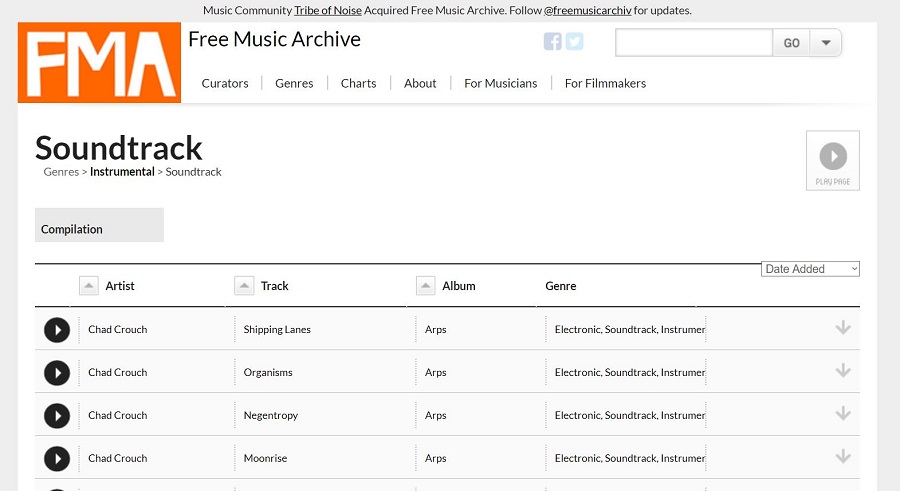Follow the Tribe of Noise link

pyautogui.click(x=328, y=10)
